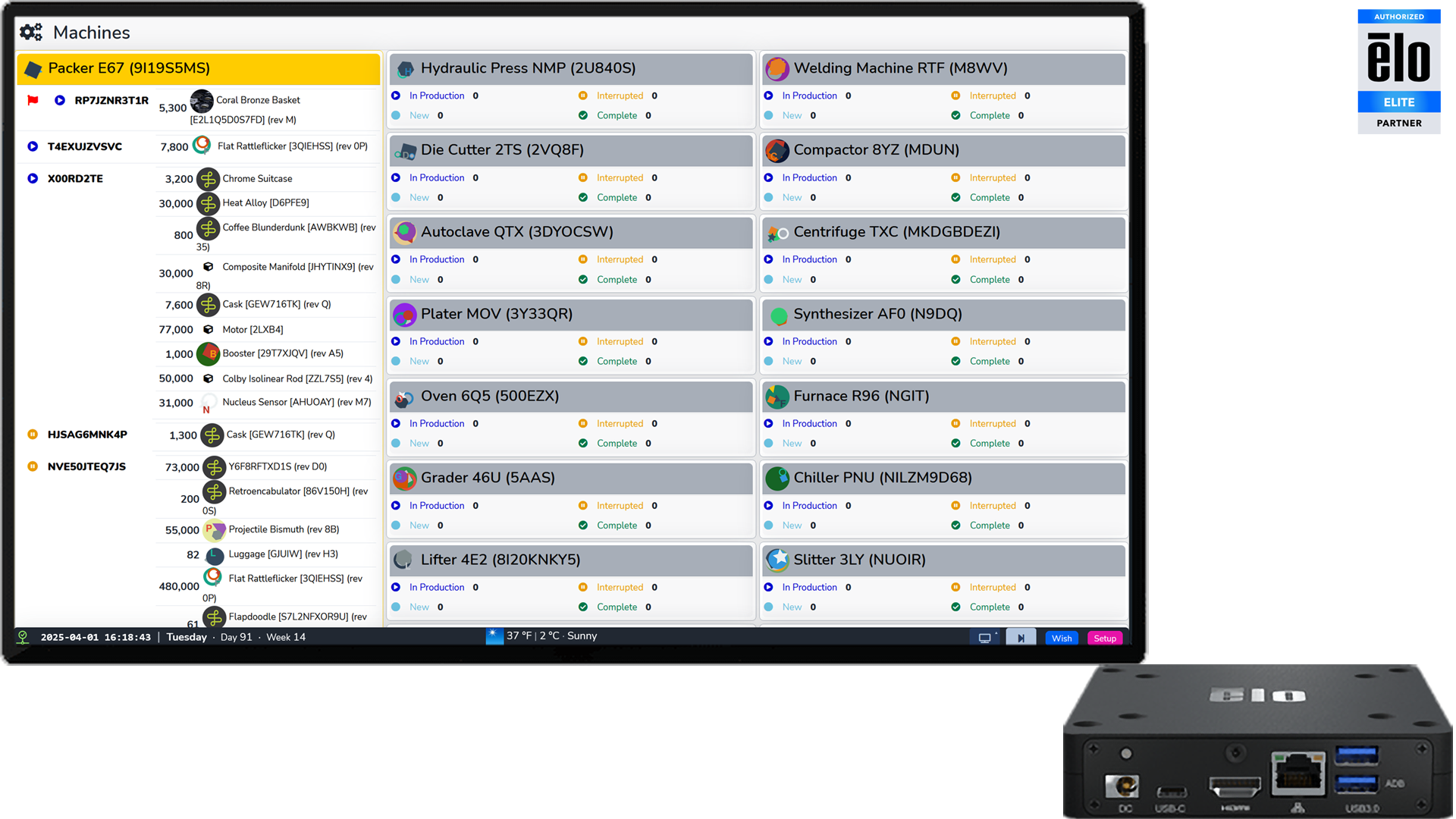Viewport: 1456px width, 819px height.
Task: Click the Coral Bronze Basket item image
Action: coord(202,101)
